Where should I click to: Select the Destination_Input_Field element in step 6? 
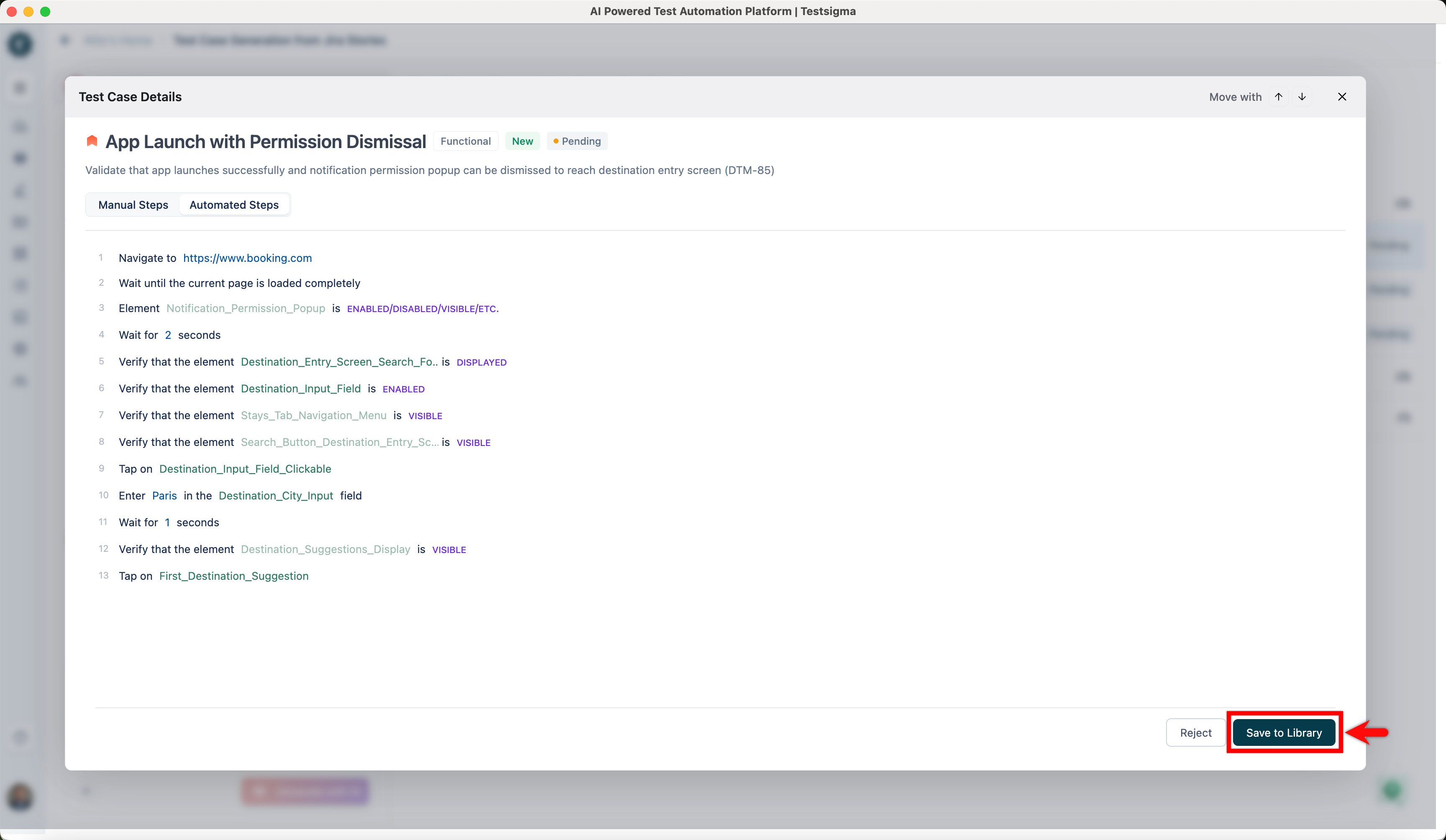[301, 389]
